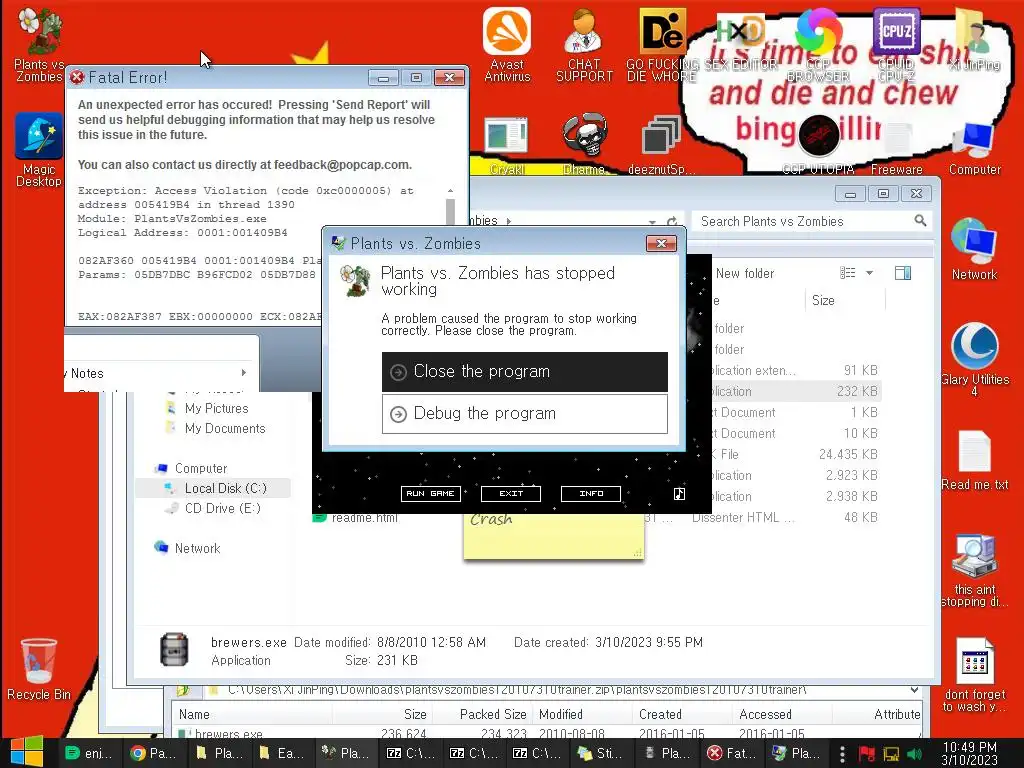Expand the Notes submenu arrow
Viewport: 1024px width, 768px height.
(244, 373)
